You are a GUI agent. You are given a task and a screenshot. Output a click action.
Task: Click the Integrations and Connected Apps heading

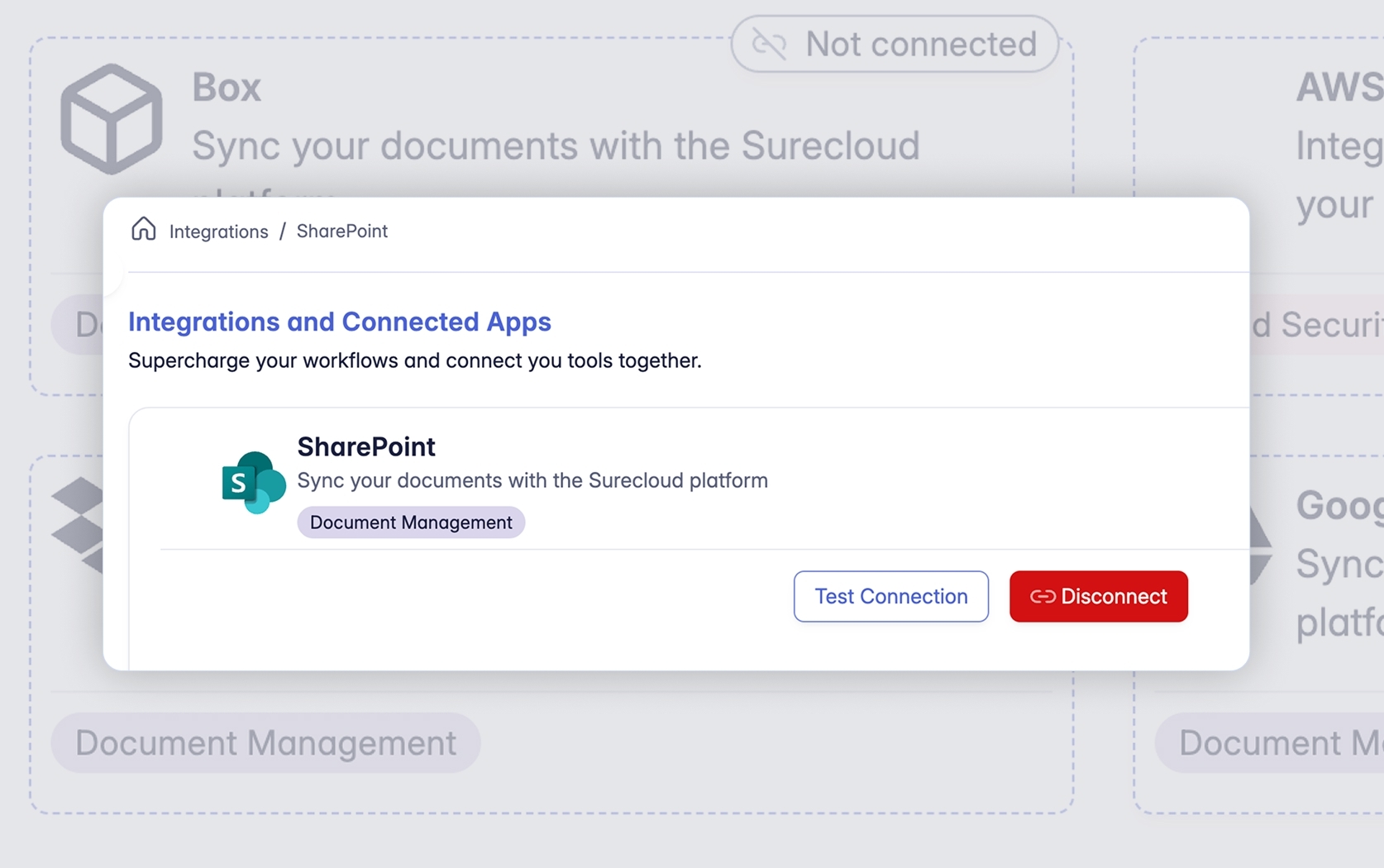point(339,322)
